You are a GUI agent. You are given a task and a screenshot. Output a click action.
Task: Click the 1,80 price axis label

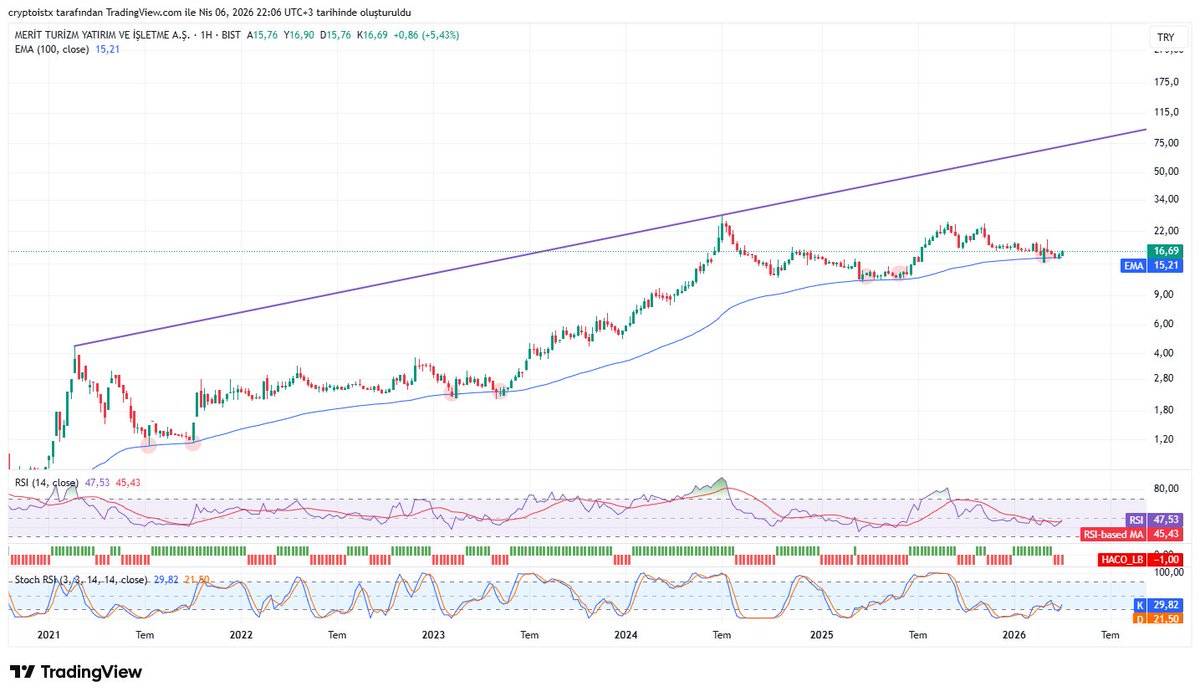[1163, 410]
